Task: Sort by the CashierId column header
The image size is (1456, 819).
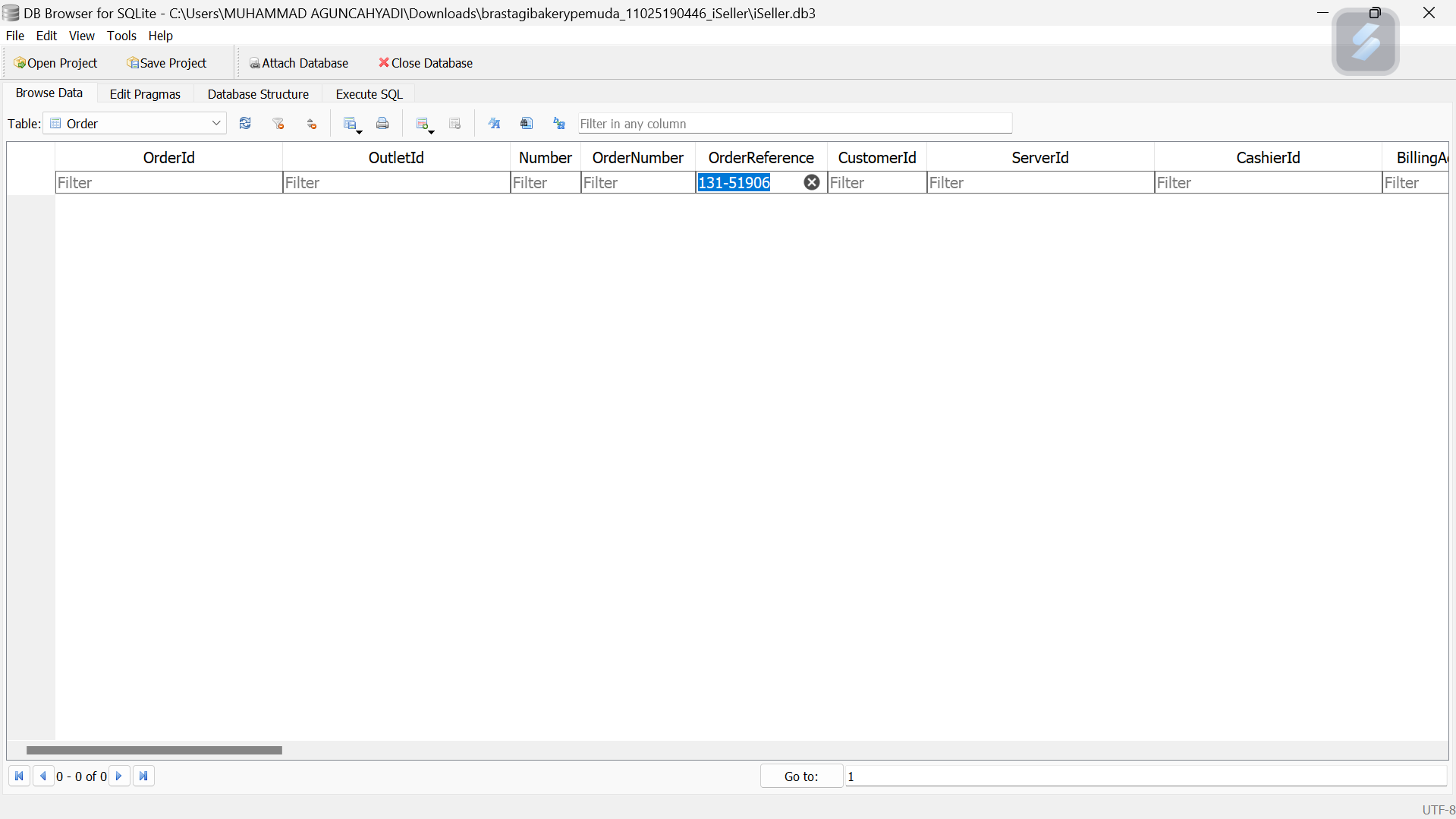Action: pos(1268,158)
